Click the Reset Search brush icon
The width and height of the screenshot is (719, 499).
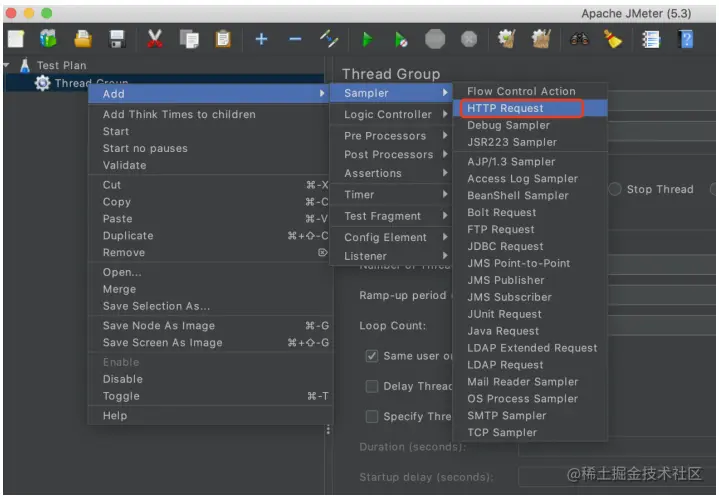point(613,39)
